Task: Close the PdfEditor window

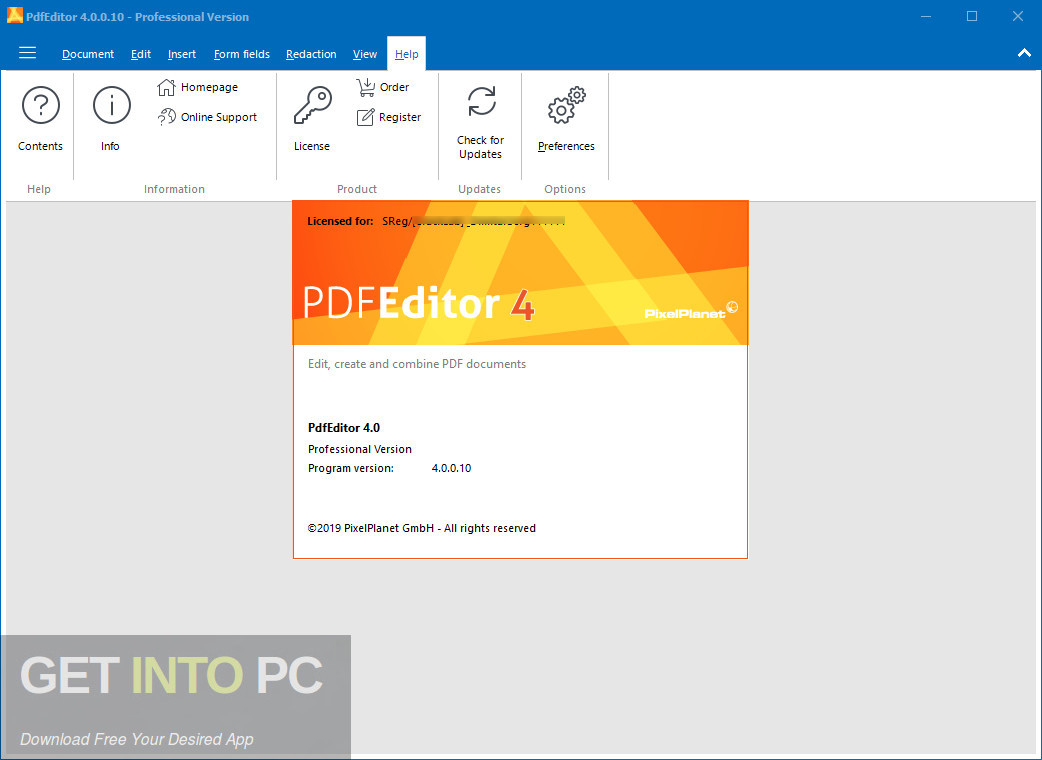Action: 1017,16
